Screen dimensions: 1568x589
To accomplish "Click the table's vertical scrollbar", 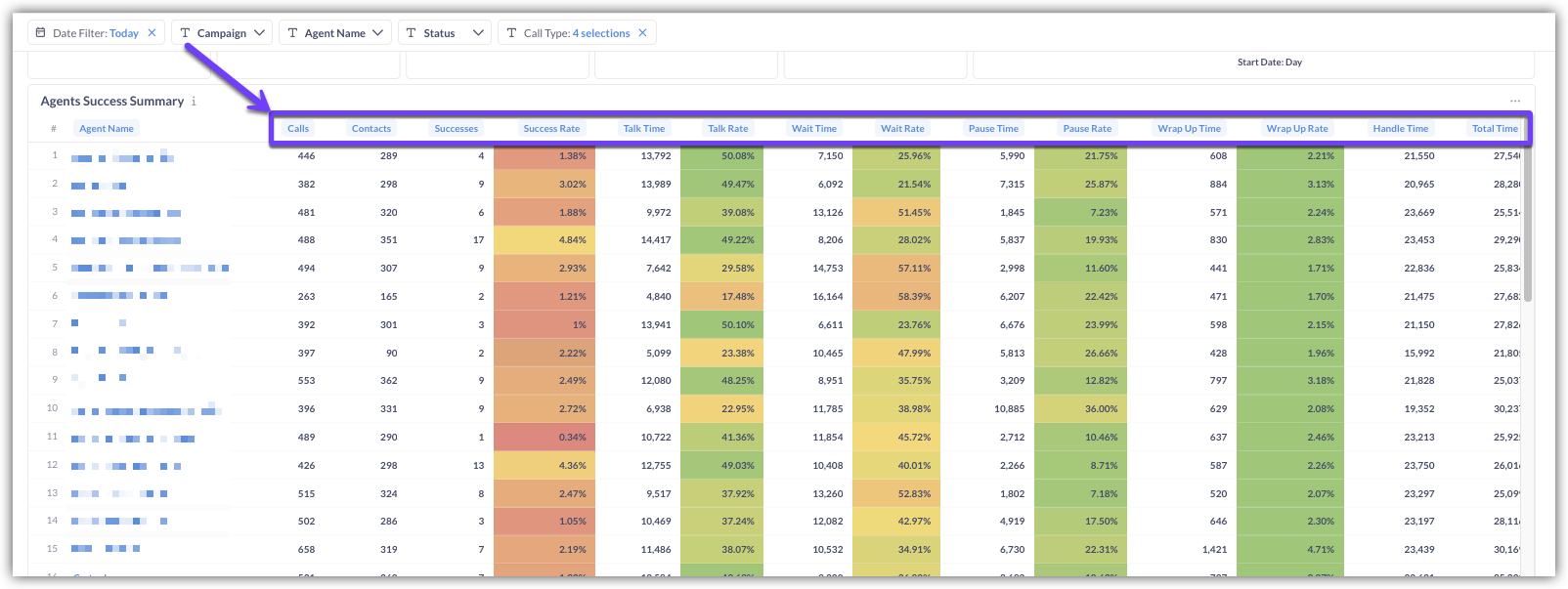I will click(1527, 225).
